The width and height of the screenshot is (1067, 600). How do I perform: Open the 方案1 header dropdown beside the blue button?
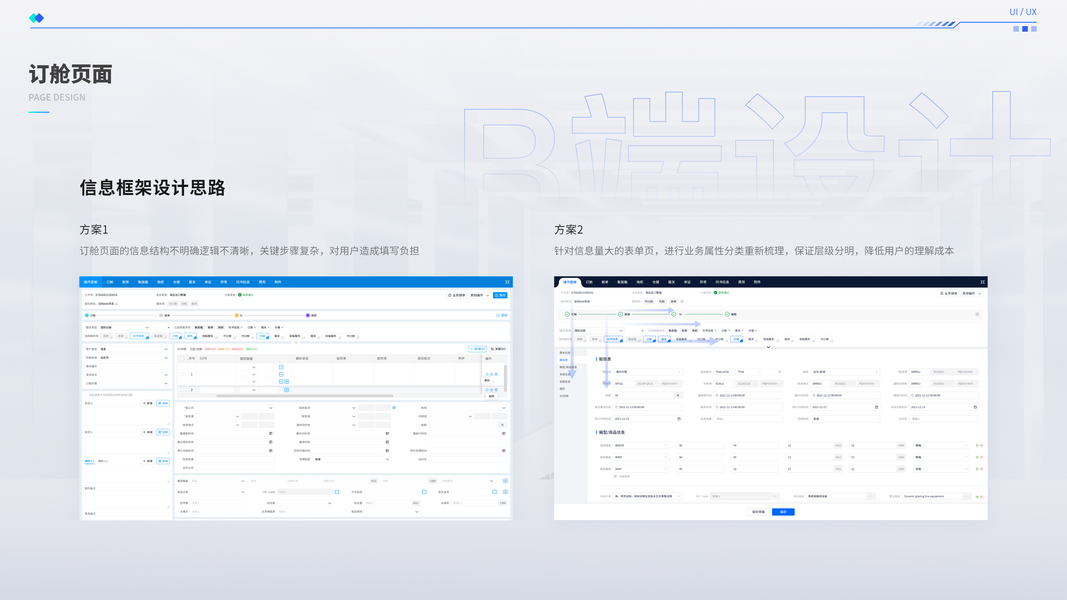480,295
